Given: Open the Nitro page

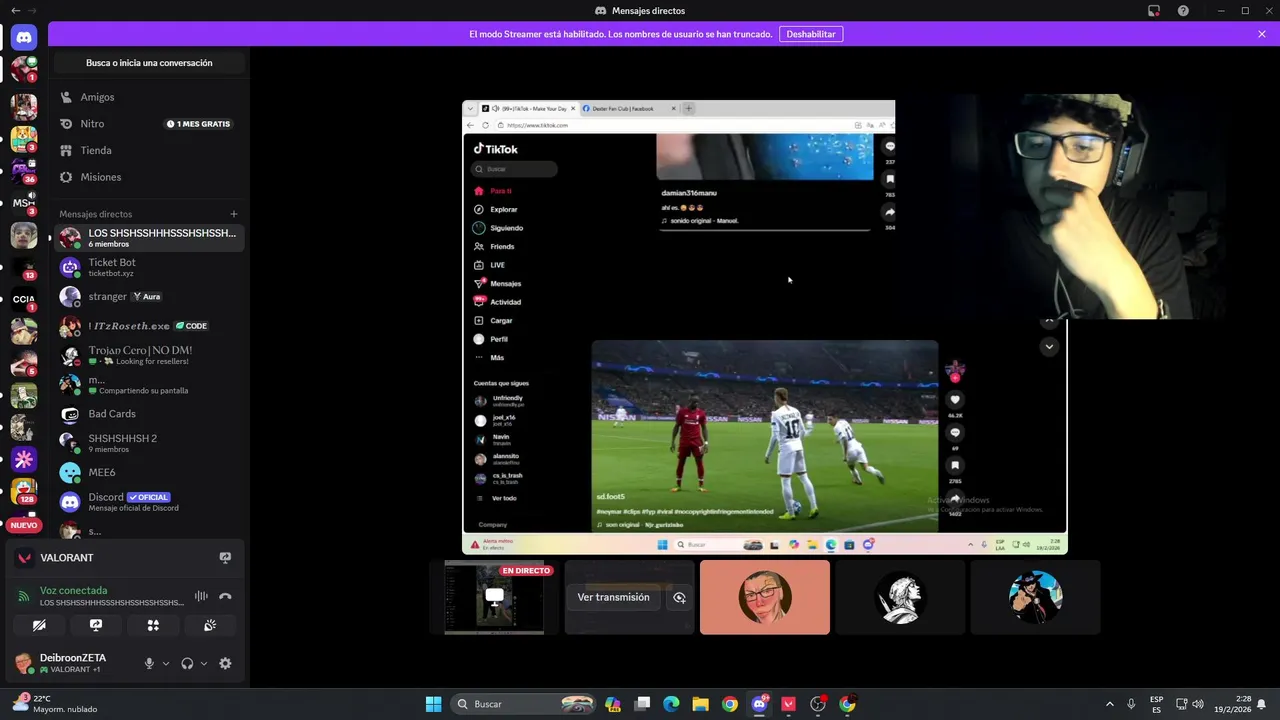Looking at the screenshot, I should point(149,124).
